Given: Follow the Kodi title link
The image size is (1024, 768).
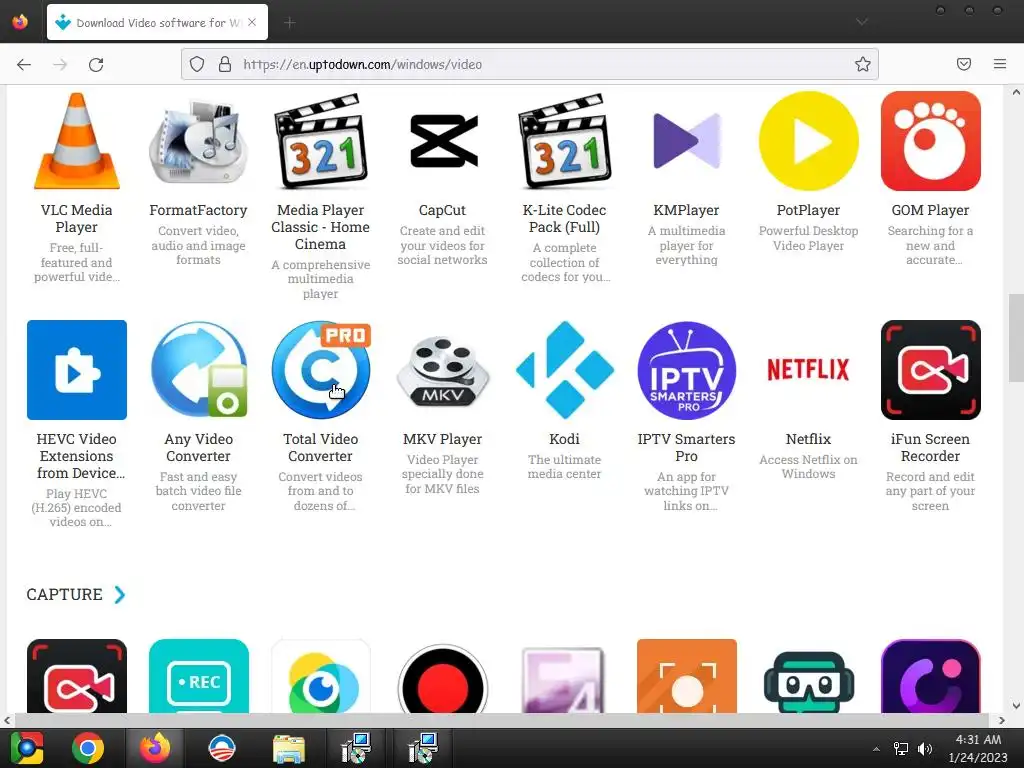Looking at the screenshot, I should pyautogui.click(x=564, y=439).
